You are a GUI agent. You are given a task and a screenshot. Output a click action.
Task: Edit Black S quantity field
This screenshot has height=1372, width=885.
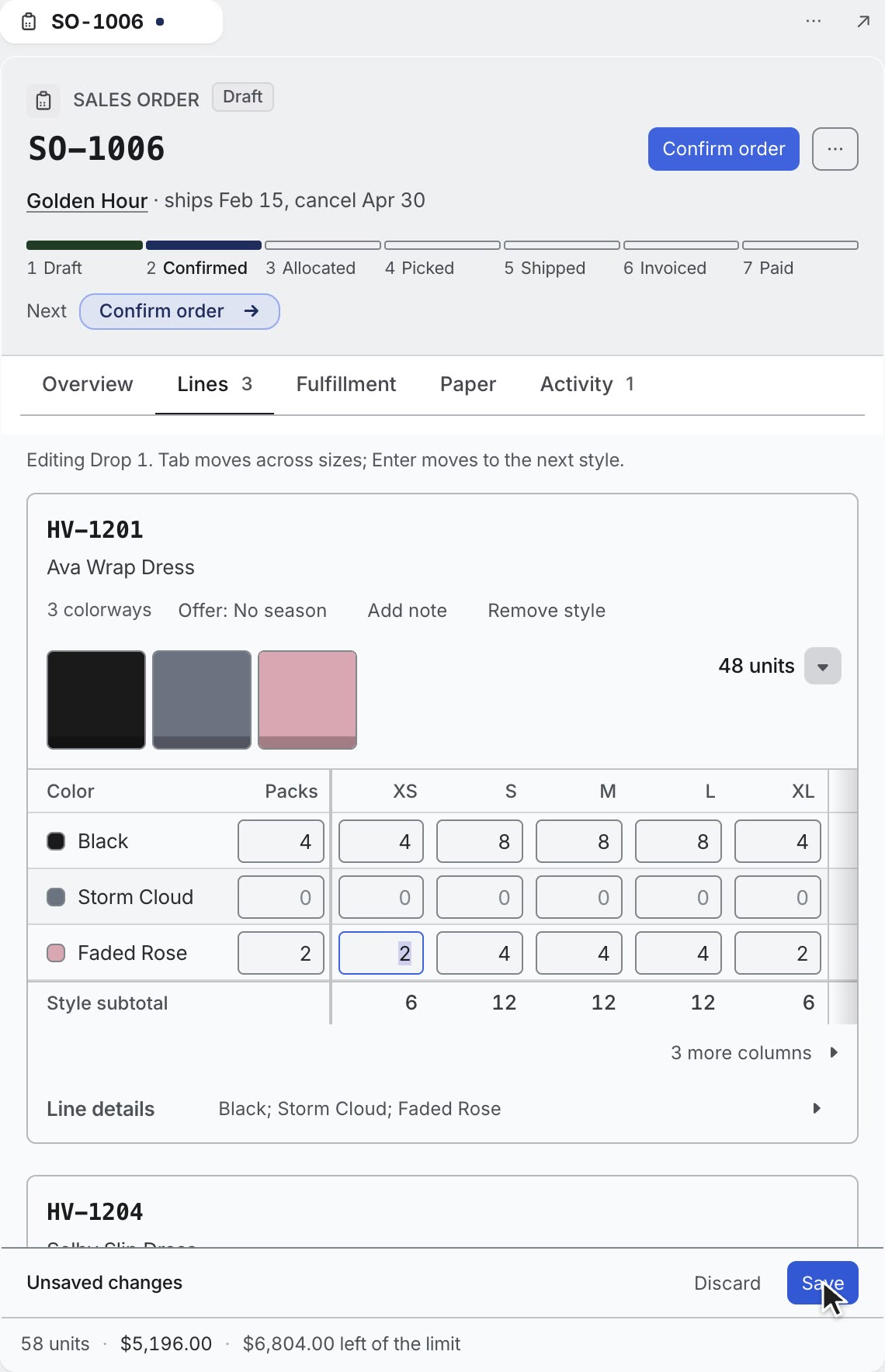click(480, 841)
